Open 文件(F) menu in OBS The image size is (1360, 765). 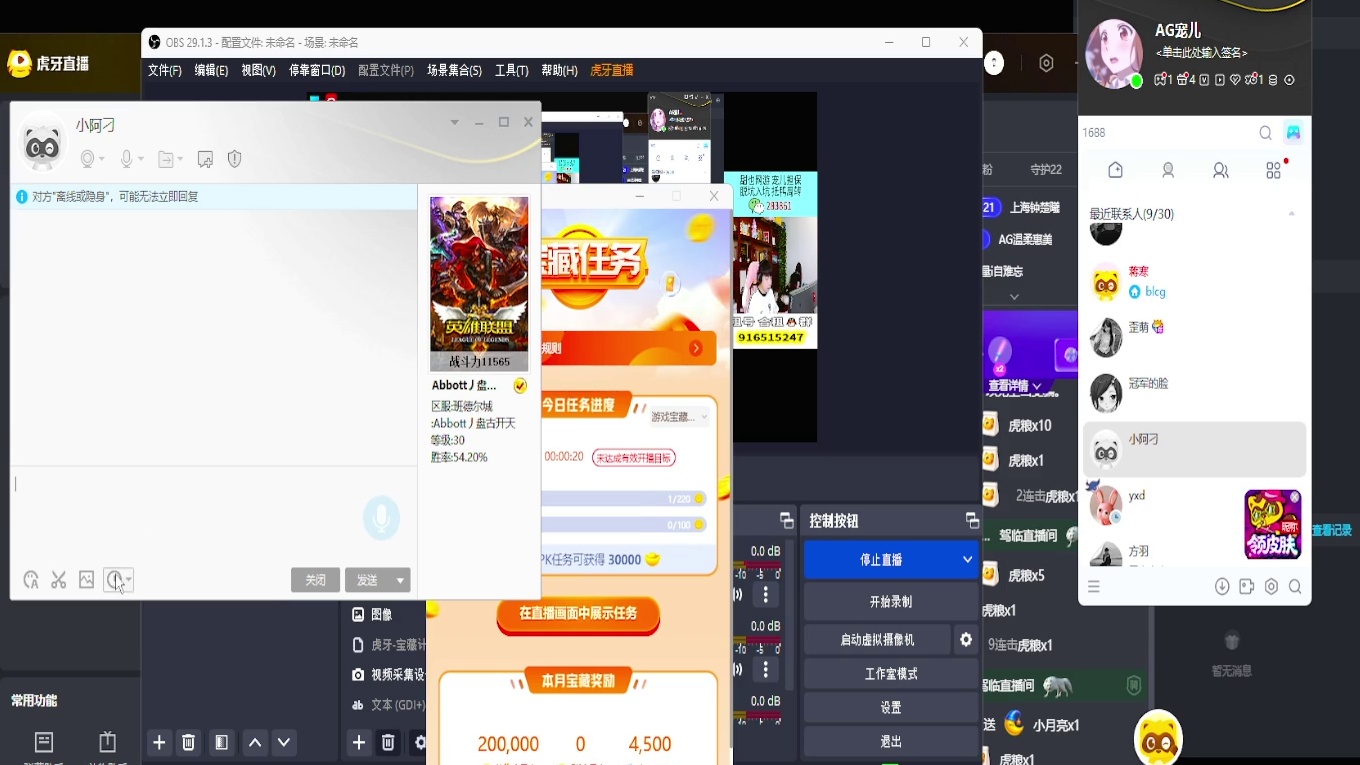pos(165,70)
